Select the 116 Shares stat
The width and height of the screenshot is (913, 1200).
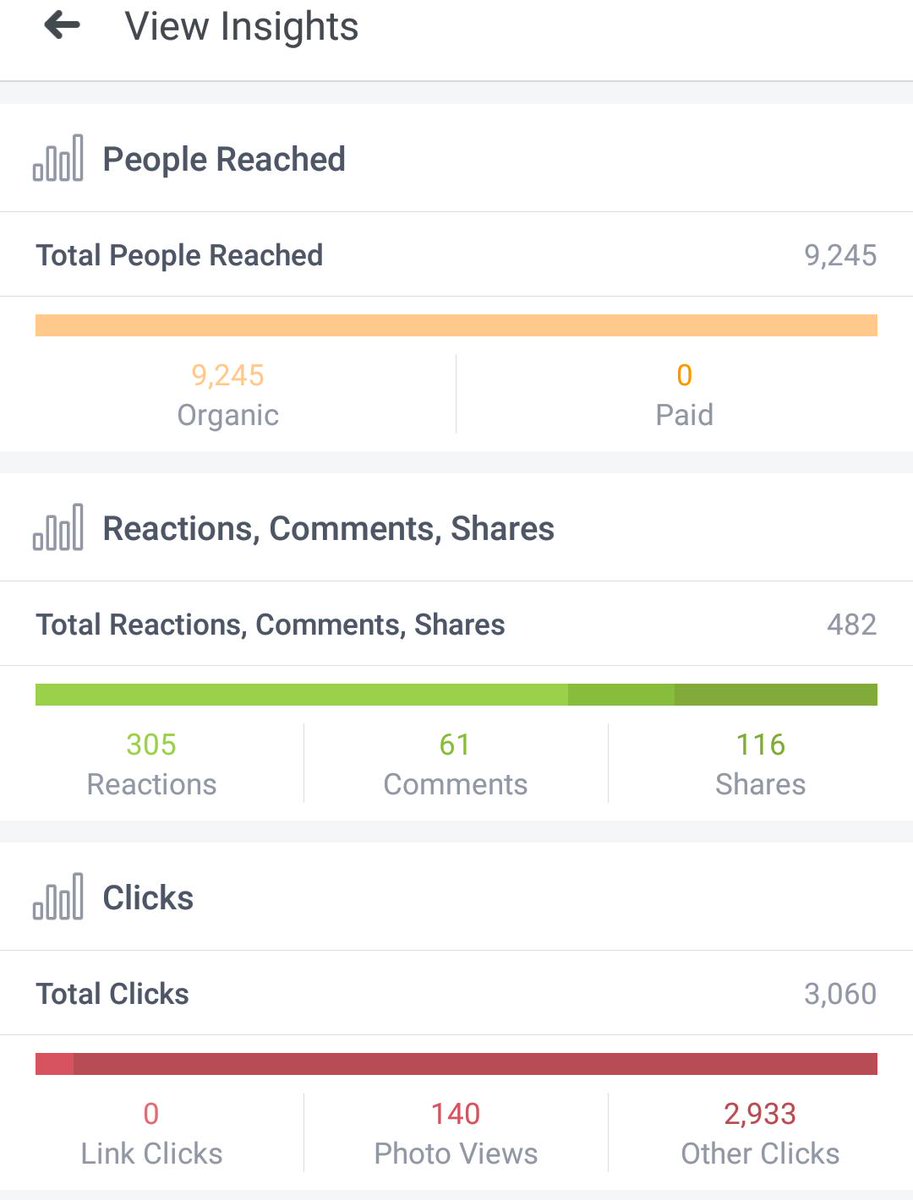click(x=760, y=763)
